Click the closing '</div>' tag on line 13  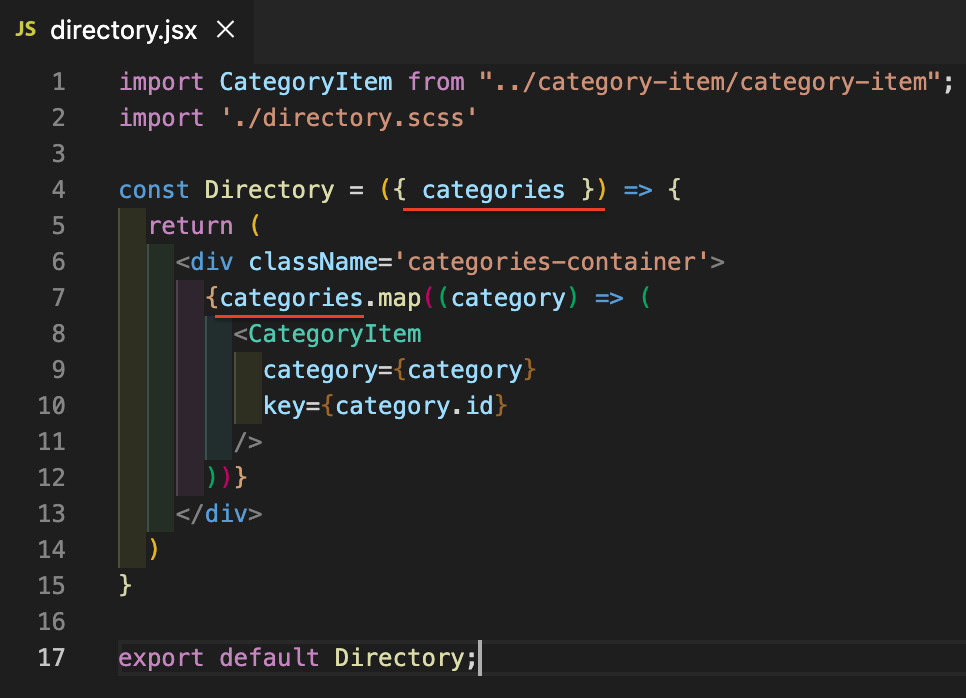click(219, 514)
